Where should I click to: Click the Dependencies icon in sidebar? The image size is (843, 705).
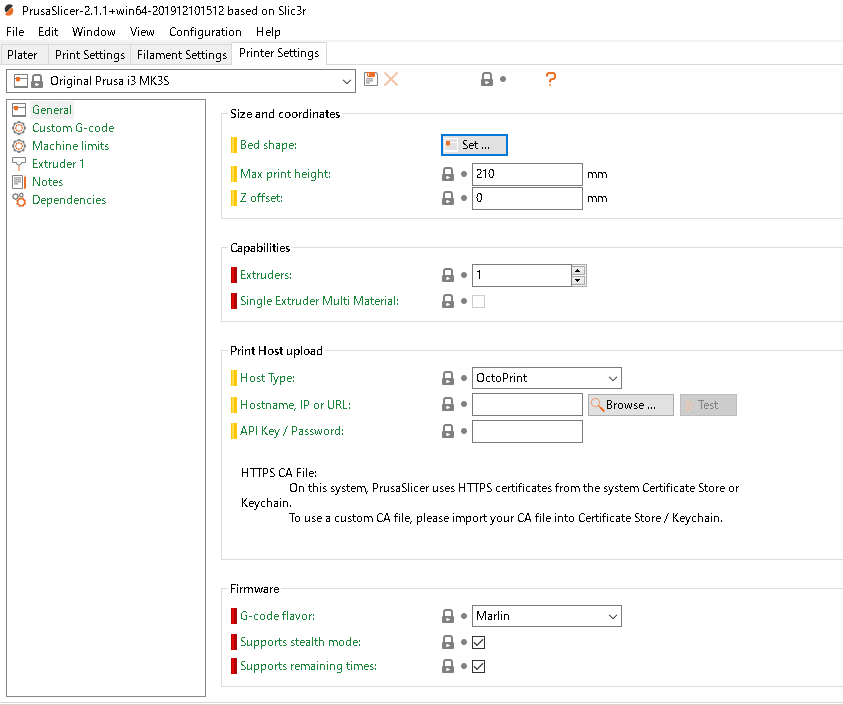click(x=19, y=200)
